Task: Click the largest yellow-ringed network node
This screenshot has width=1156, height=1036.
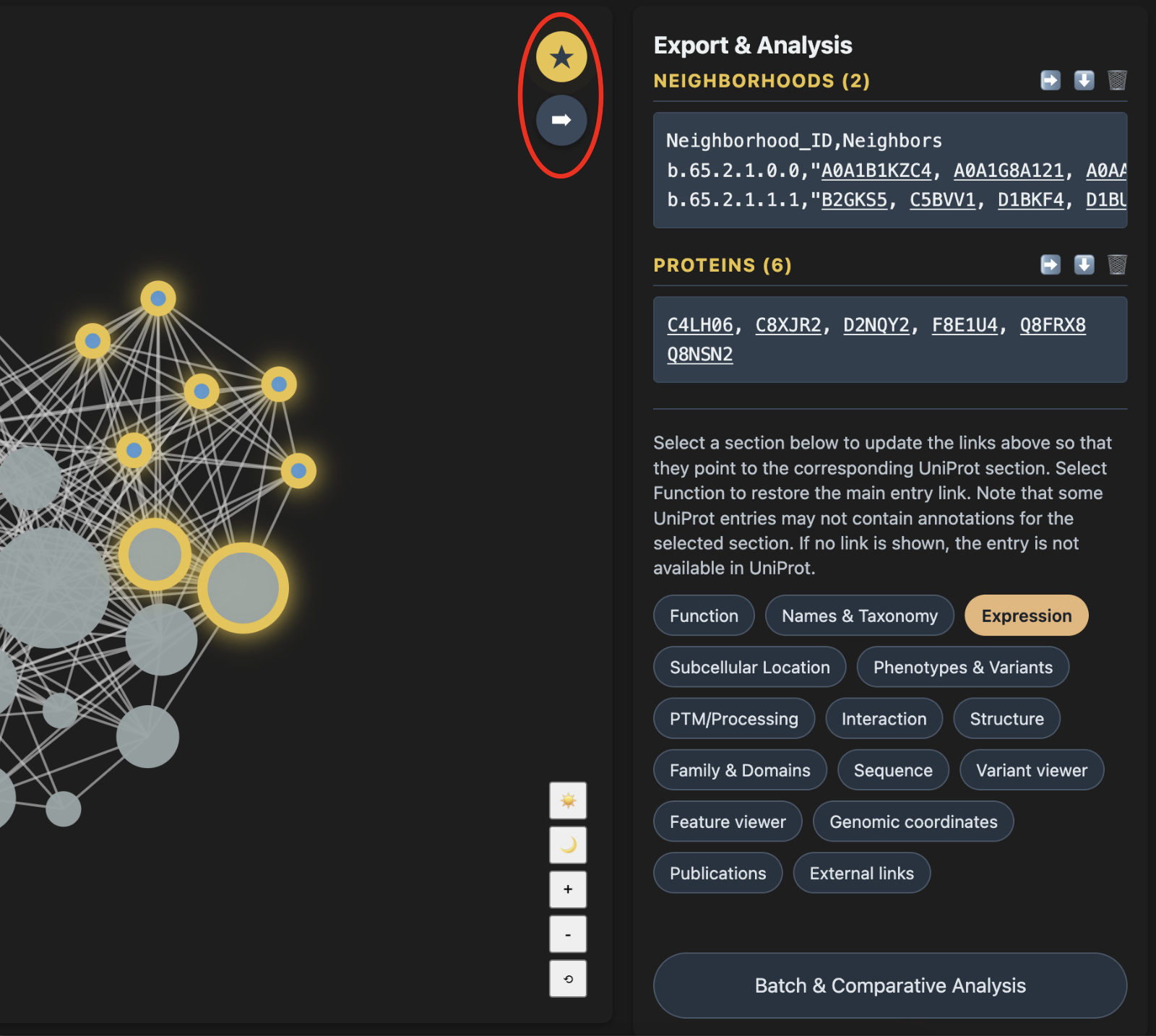Action: click(243, 588)
